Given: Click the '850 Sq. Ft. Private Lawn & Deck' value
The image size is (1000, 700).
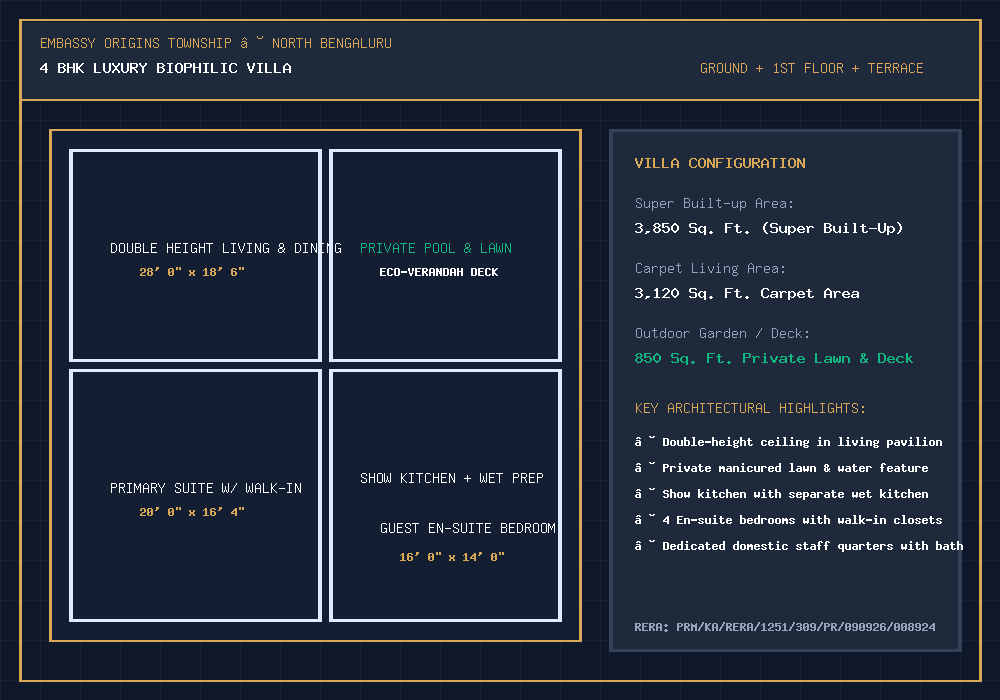Looking at the screenshot, I should [774, 358].
